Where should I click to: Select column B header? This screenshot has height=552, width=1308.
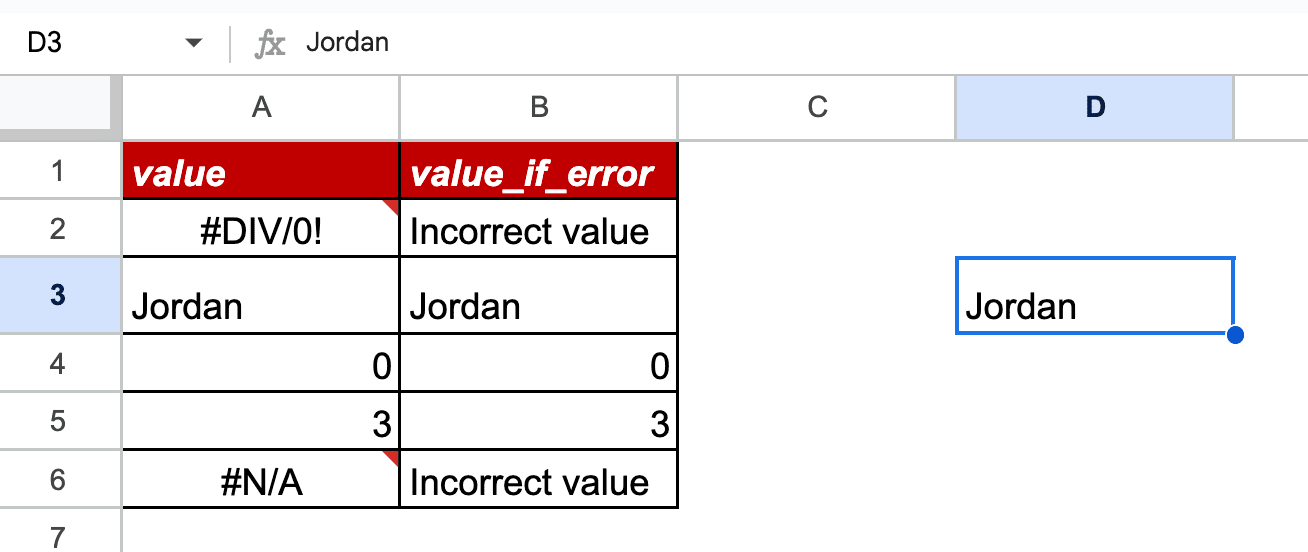[539, 107]
